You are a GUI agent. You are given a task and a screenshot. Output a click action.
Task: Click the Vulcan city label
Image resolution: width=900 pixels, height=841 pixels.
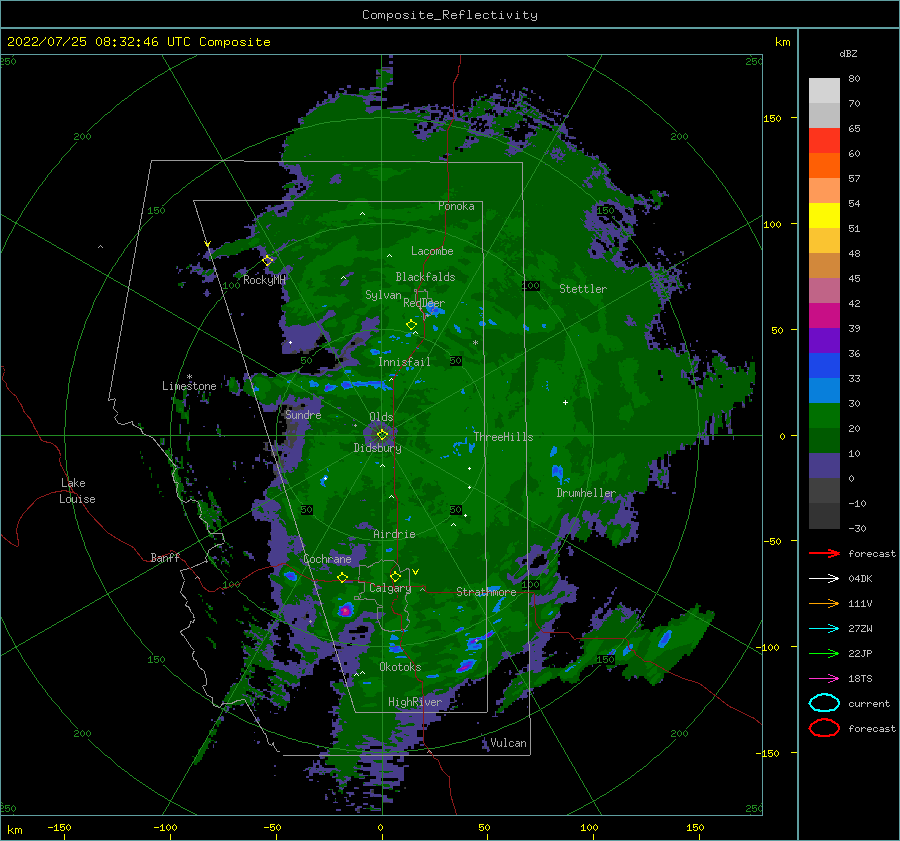pos(509,743)
